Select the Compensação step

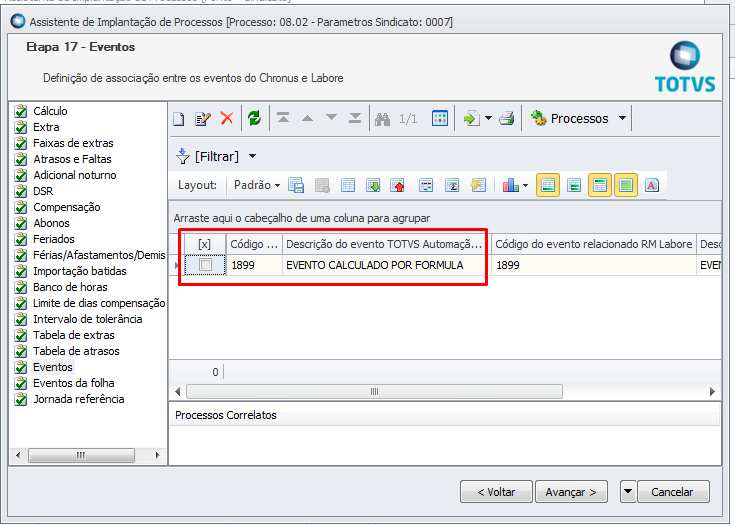67,207
